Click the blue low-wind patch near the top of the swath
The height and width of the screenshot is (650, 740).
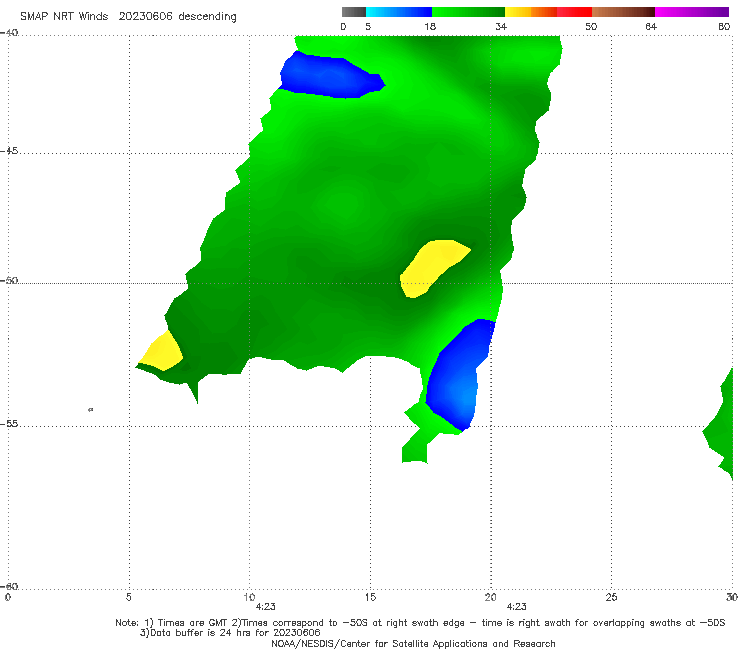pyautogui.click(x=330, y=76)
